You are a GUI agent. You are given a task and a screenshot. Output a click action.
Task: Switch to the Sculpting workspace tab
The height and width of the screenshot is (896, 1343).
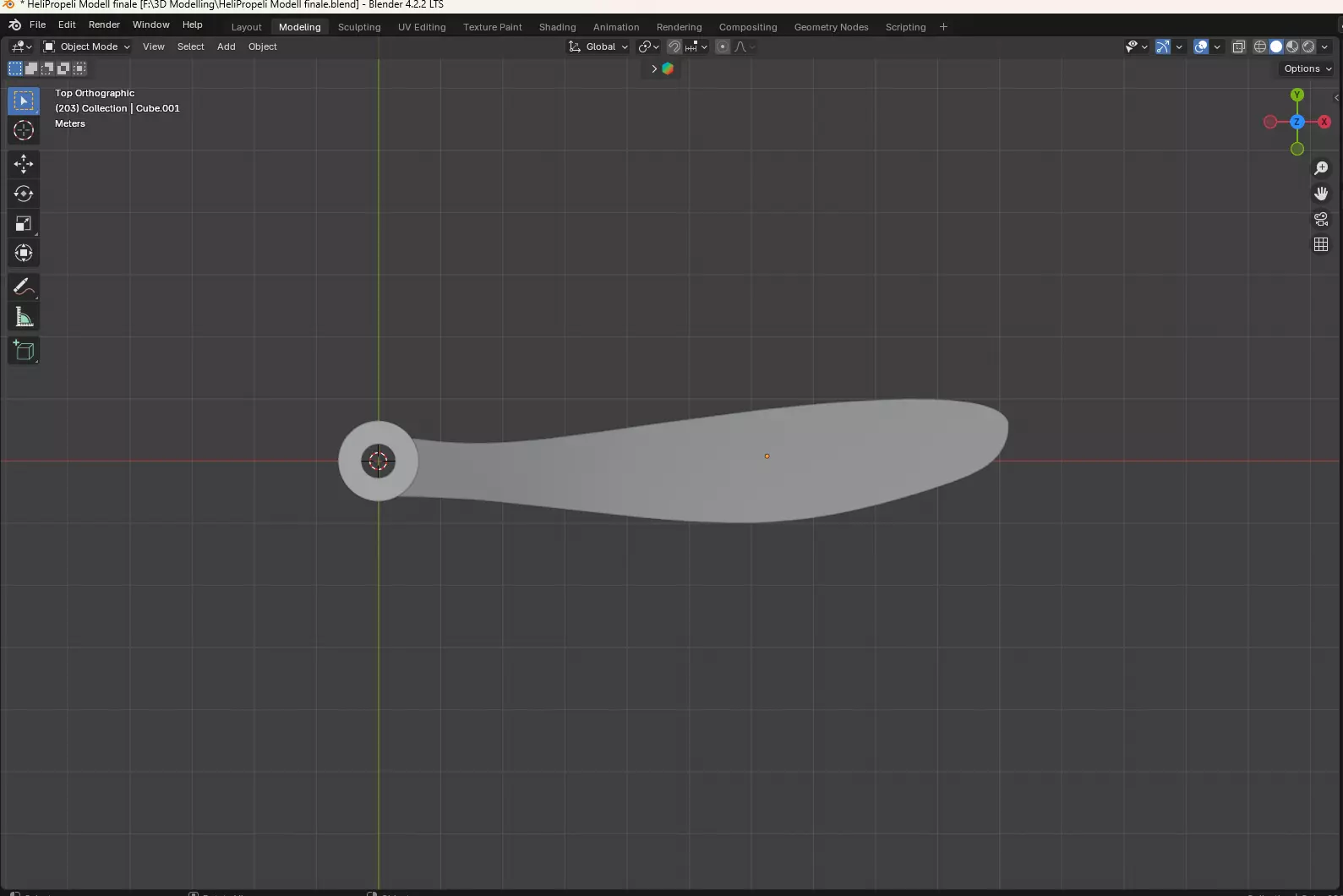[359, 27]
